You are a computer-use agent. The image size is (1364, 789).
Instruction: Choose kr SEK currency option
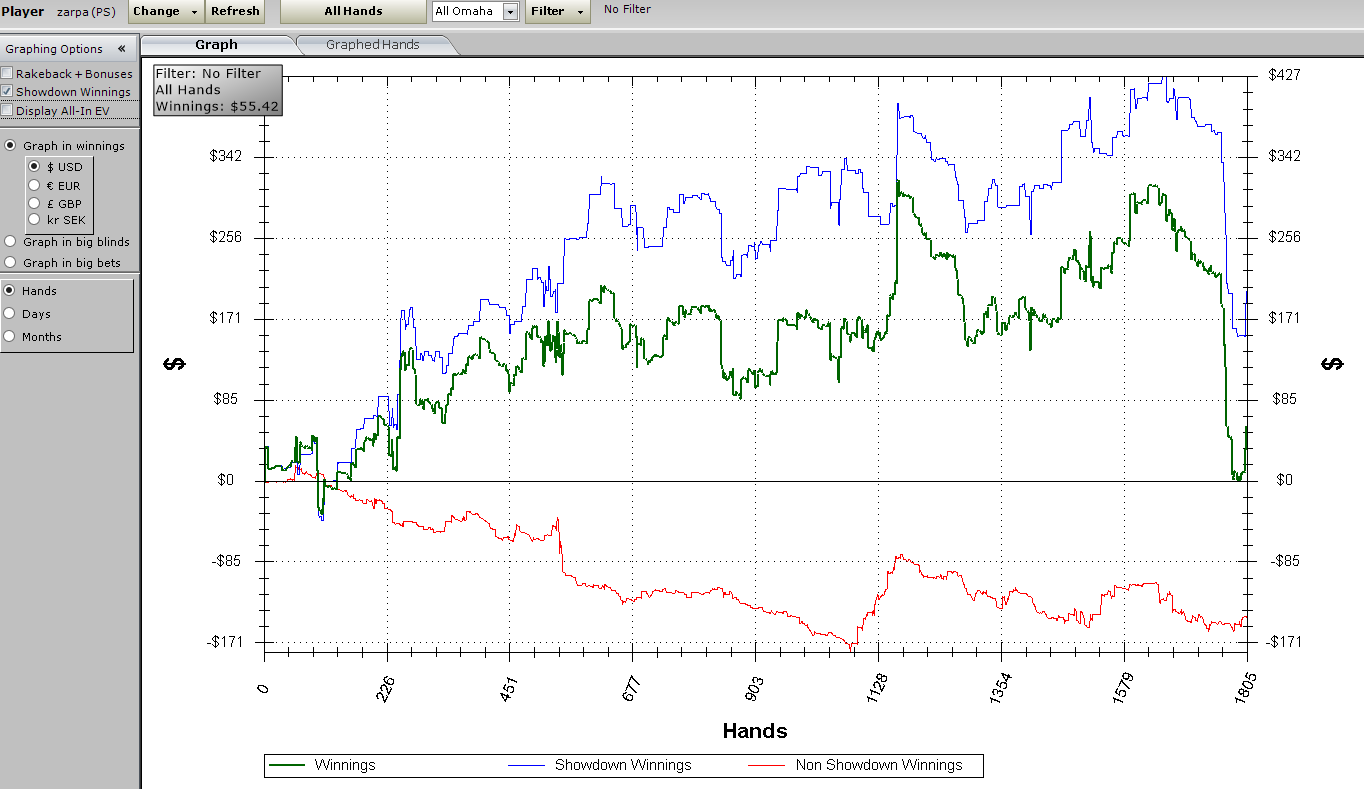34,219
